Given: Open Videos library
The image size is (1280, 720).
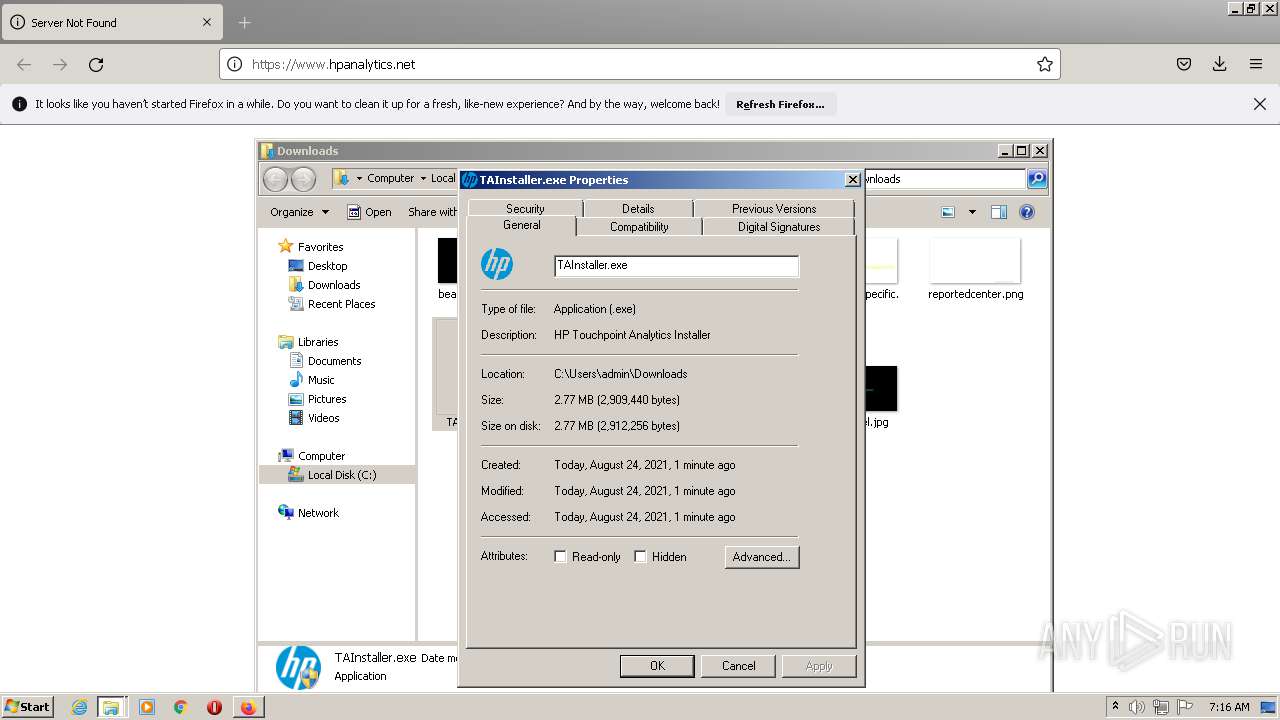Looking at the screenshot, I should coord(323,418).
